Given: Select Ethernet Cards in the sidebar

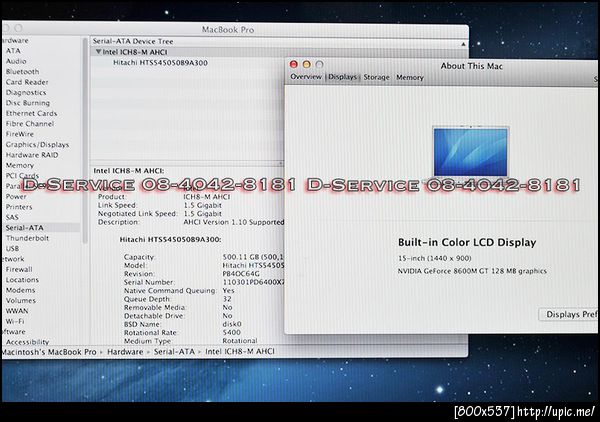Looking at the screenshot, I should coord(31,113).
